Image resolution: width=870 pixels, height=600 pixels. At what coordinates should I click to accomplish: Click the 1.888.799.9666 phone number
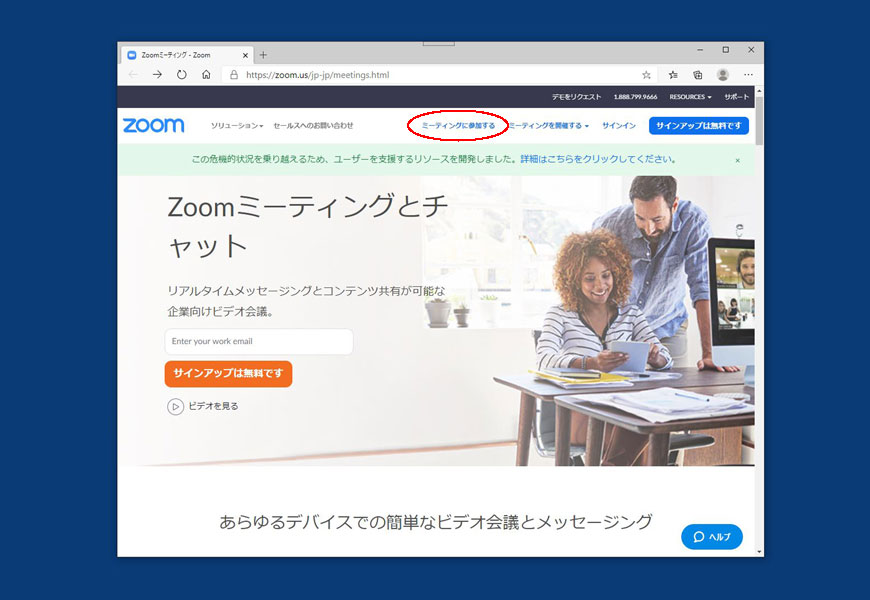[635, 97]
